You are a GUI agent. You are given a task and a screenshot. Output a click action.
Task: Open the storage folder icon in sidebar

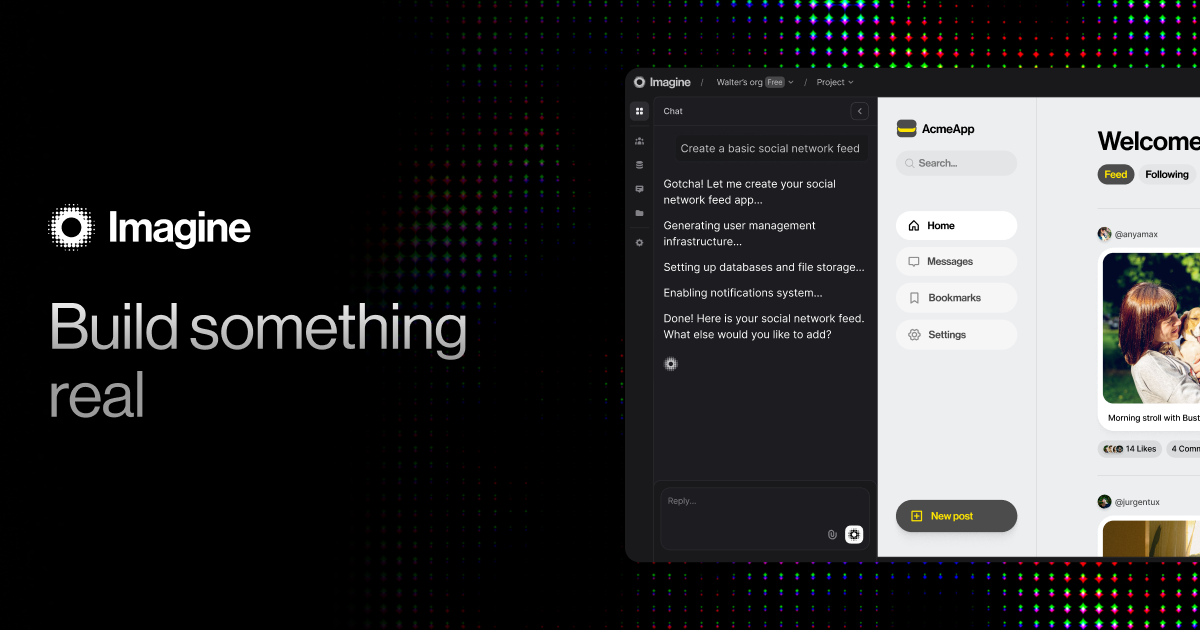(639, 213)
